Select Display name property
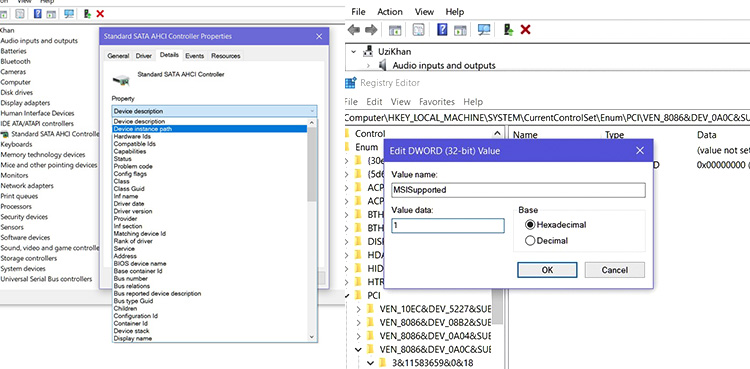This screenshot has width=750, height=369. tap(132, 338)
